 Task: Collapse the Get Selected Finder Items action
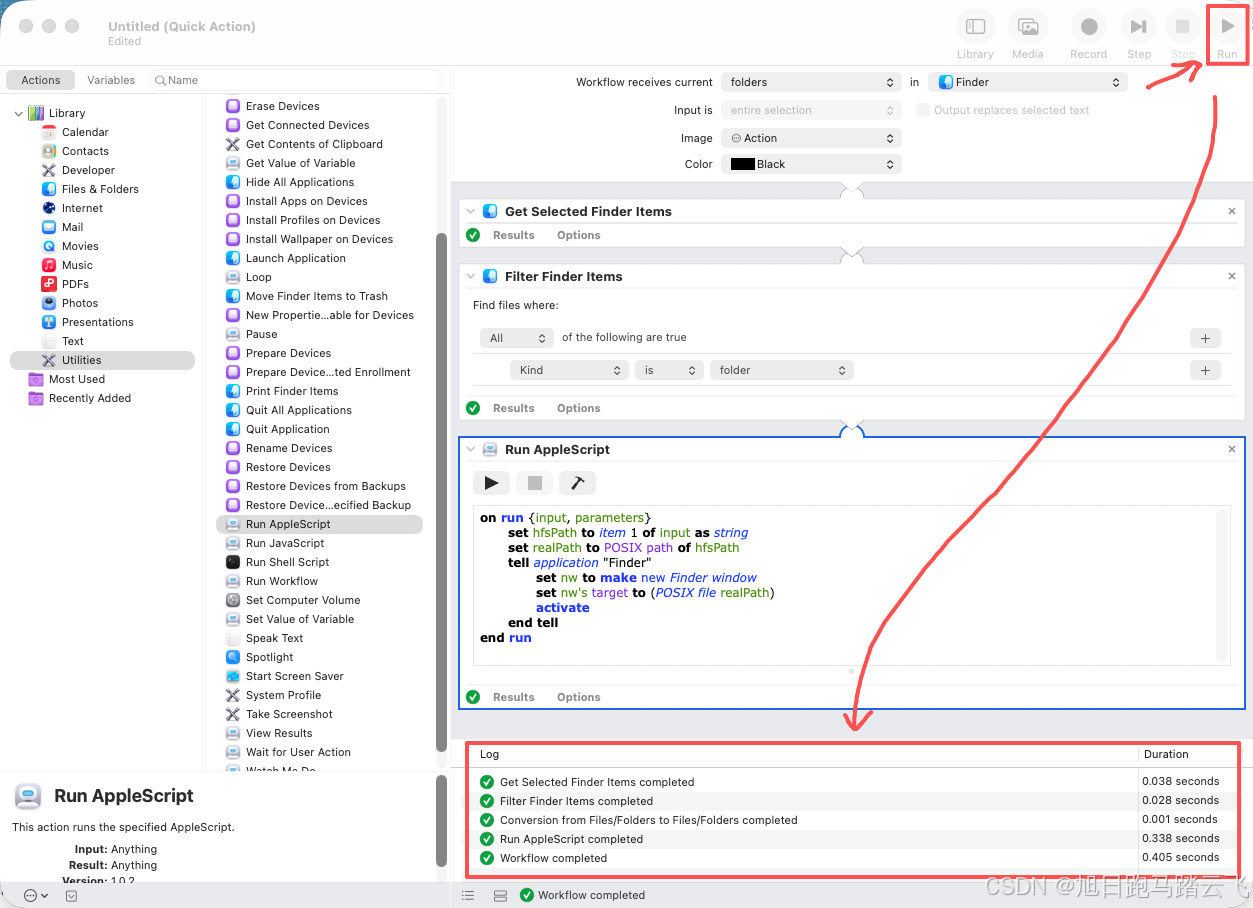point(470,211)
